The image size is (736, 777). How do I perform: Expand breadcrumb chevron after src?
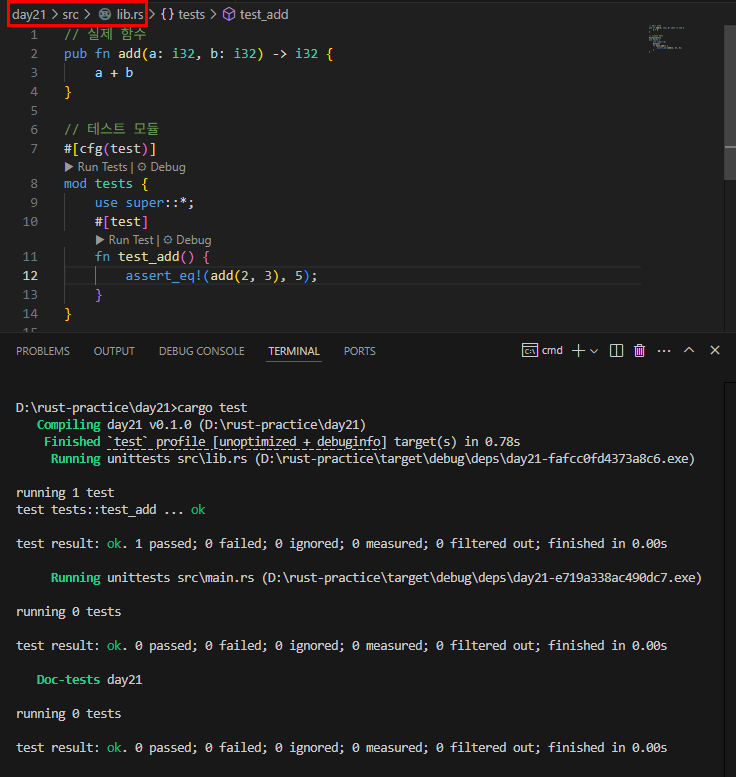coord(87,14)
